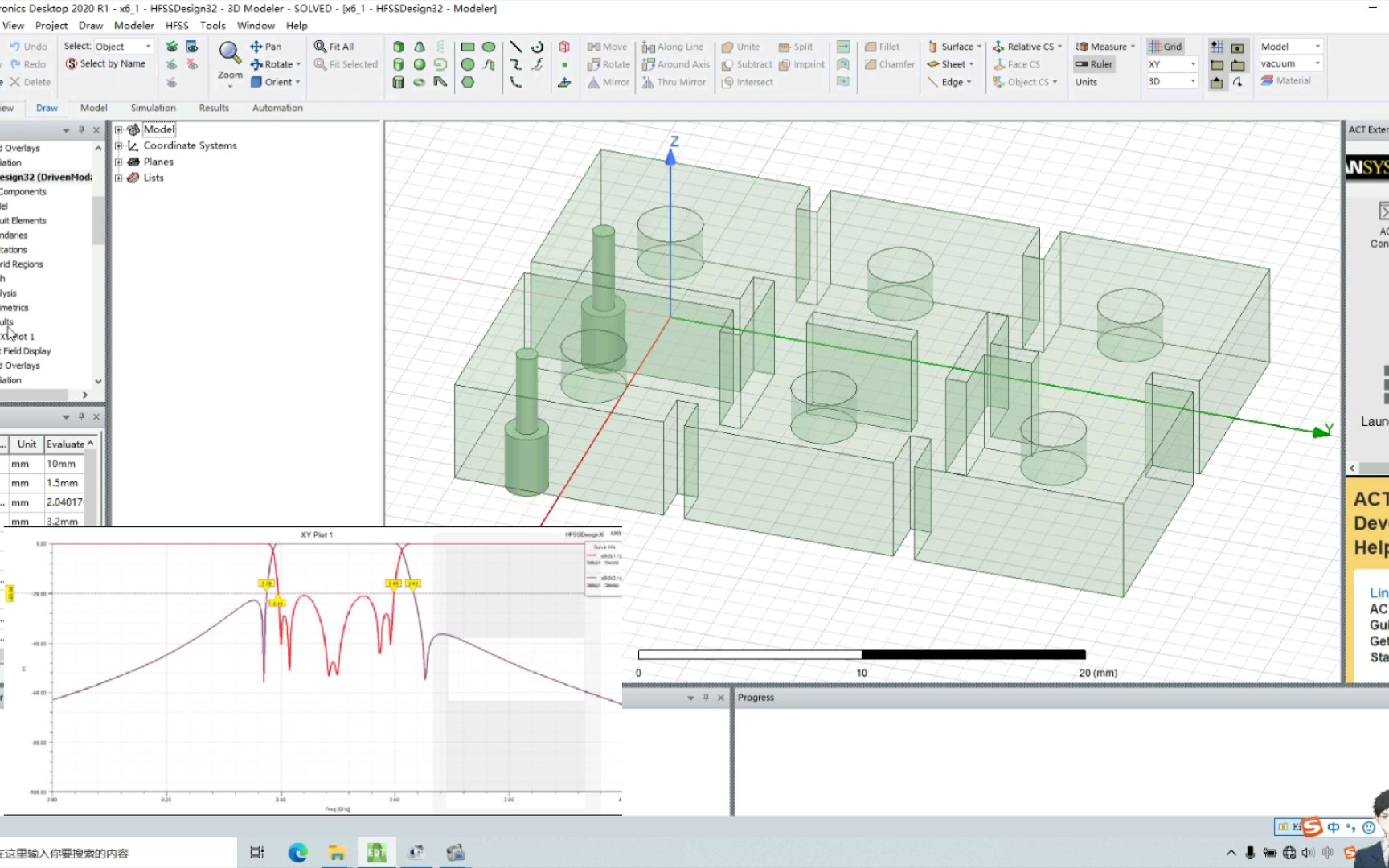Open the vacuum material dropdown
The image size is (1389, 868).
pyautogui.click(x=1291, y=64)
